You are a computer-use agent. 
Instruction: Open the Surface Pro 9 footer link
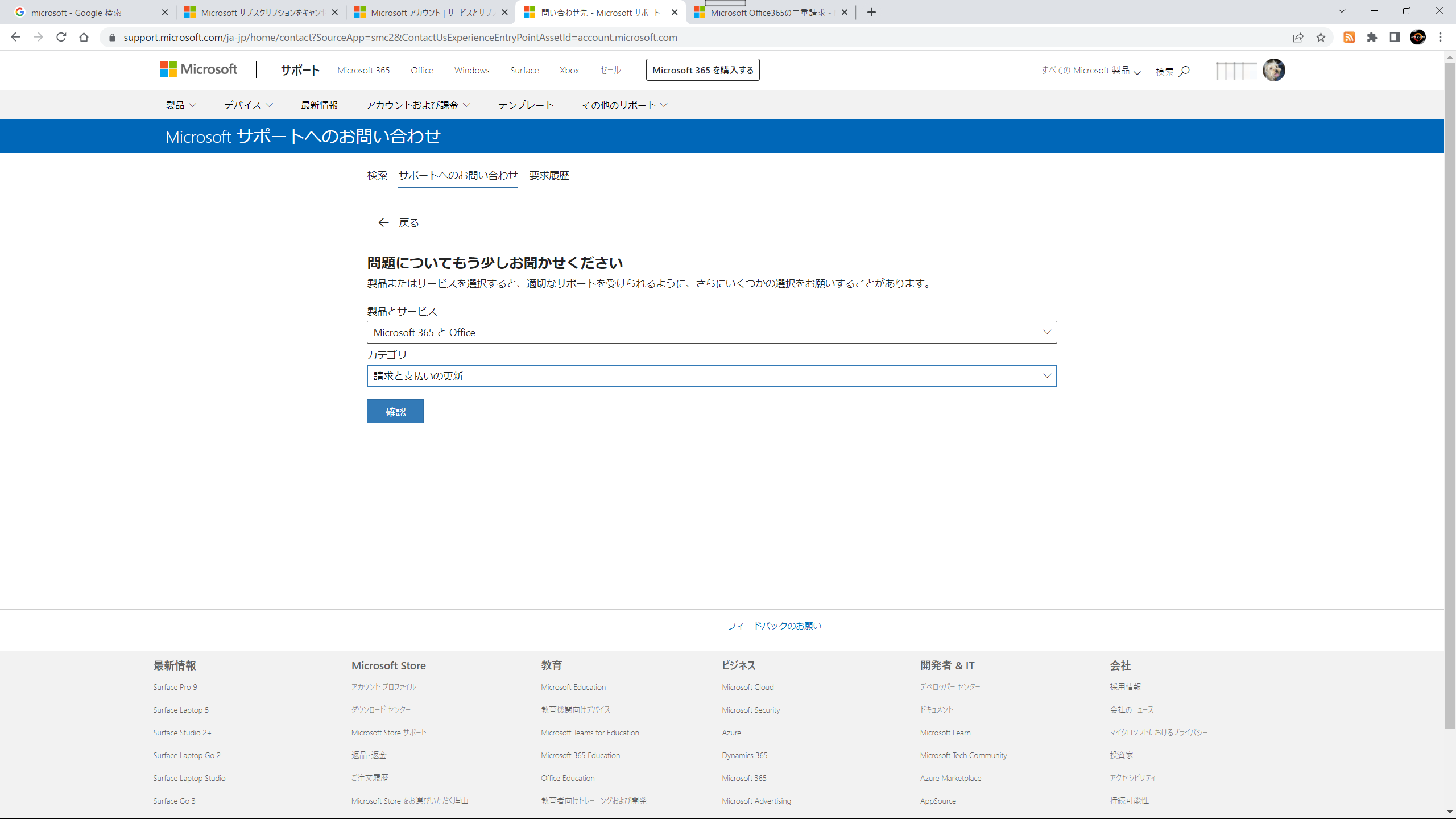point(175,687)
